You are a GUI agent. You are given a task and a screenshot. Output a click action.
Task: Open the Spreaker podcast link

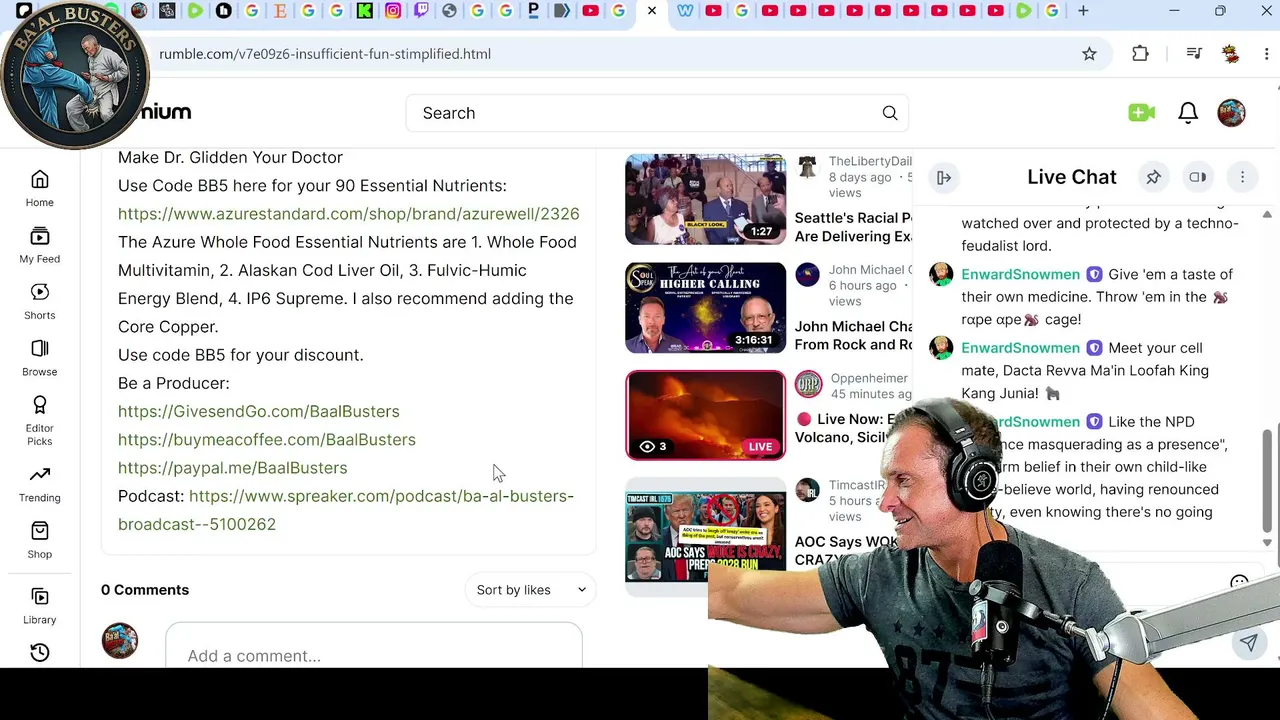346,510
